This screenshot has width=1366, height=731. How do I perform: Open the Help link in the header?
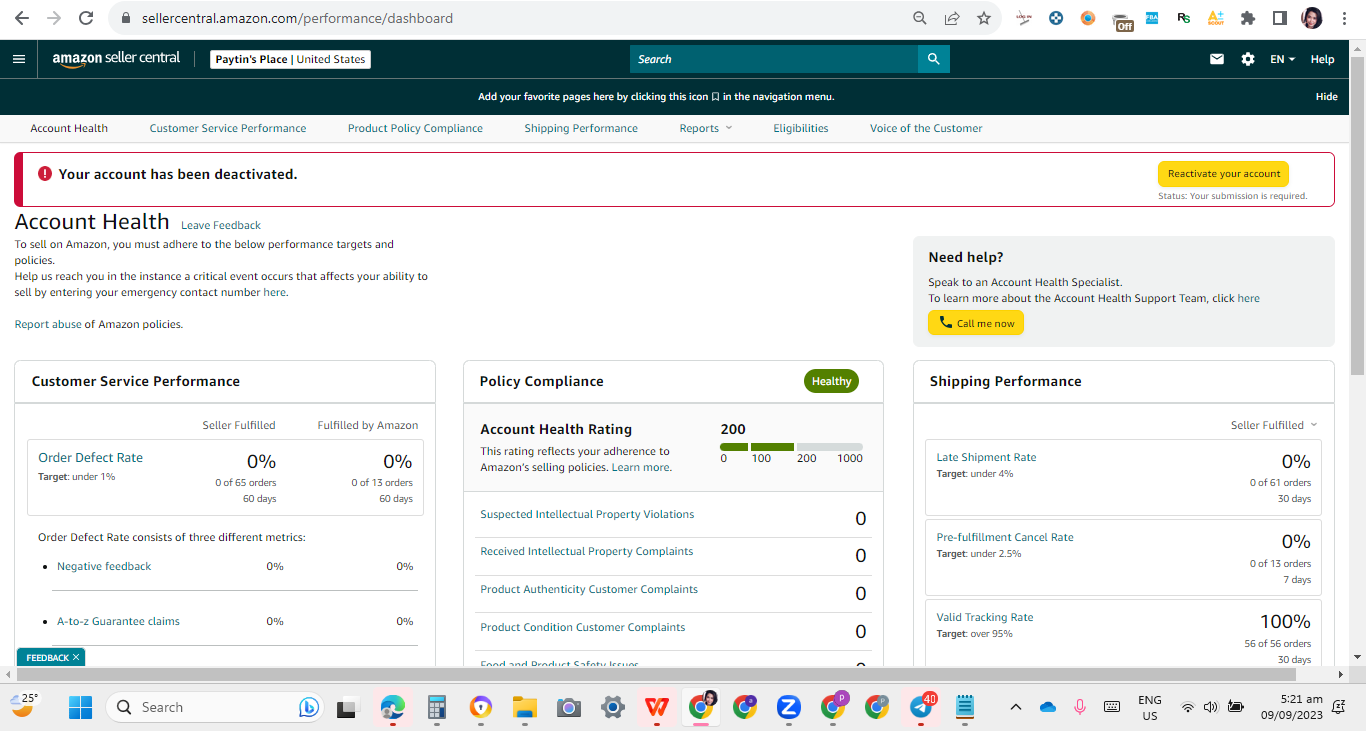click(1322, 59)
